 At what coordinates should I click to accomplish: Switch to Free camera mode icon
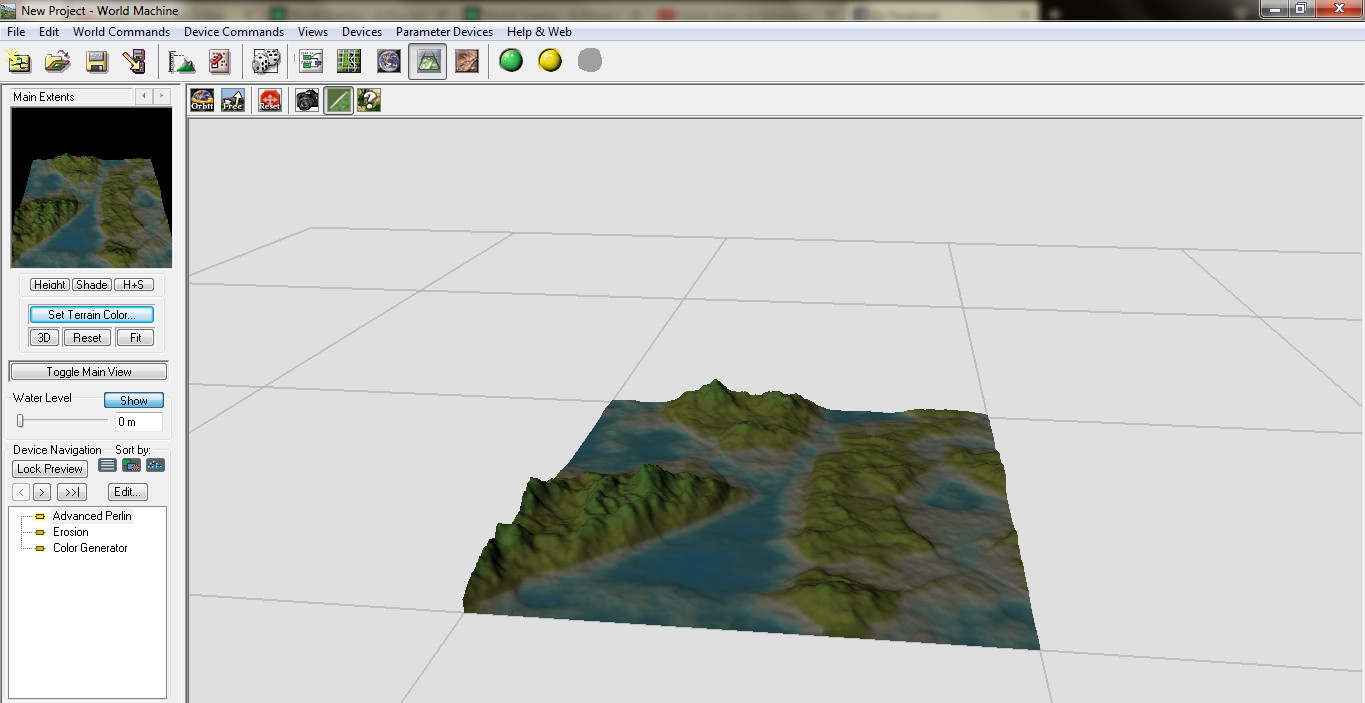click(232, 100)
